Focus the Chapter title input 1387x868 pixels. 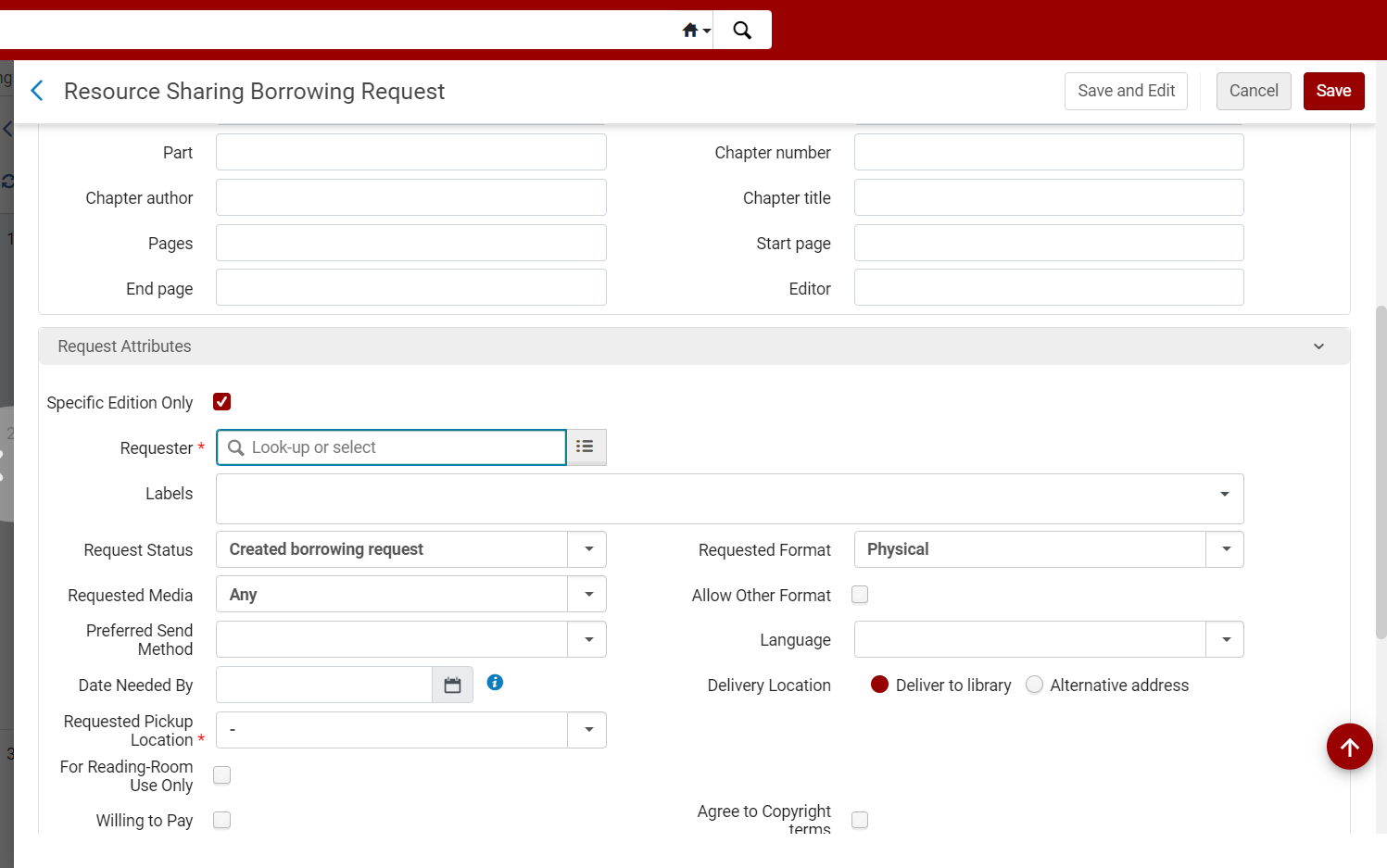1049,197
